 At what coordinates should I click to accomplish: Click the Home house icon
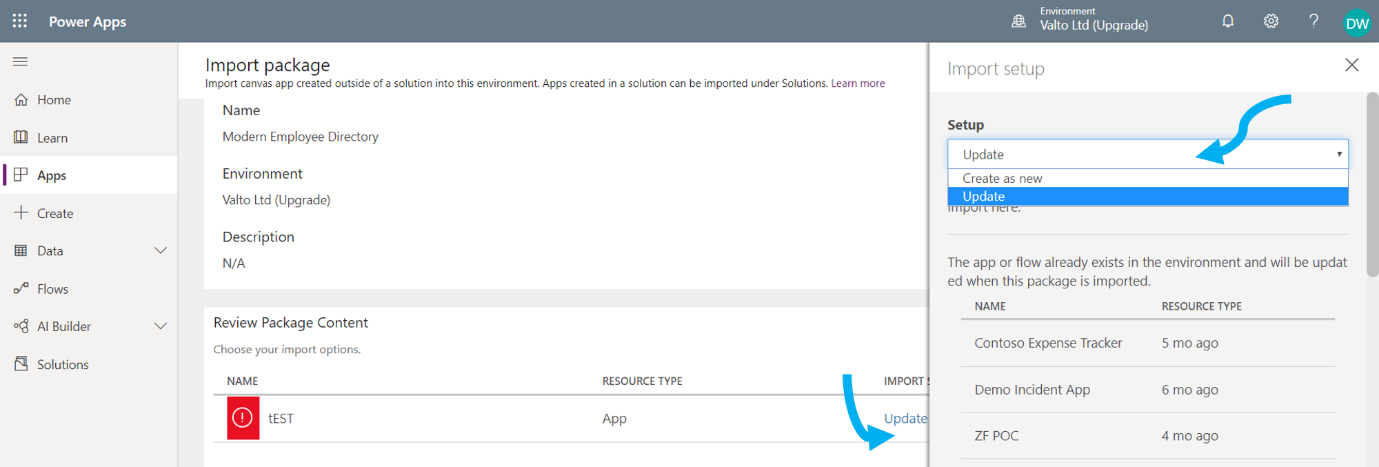coord(21,100)
